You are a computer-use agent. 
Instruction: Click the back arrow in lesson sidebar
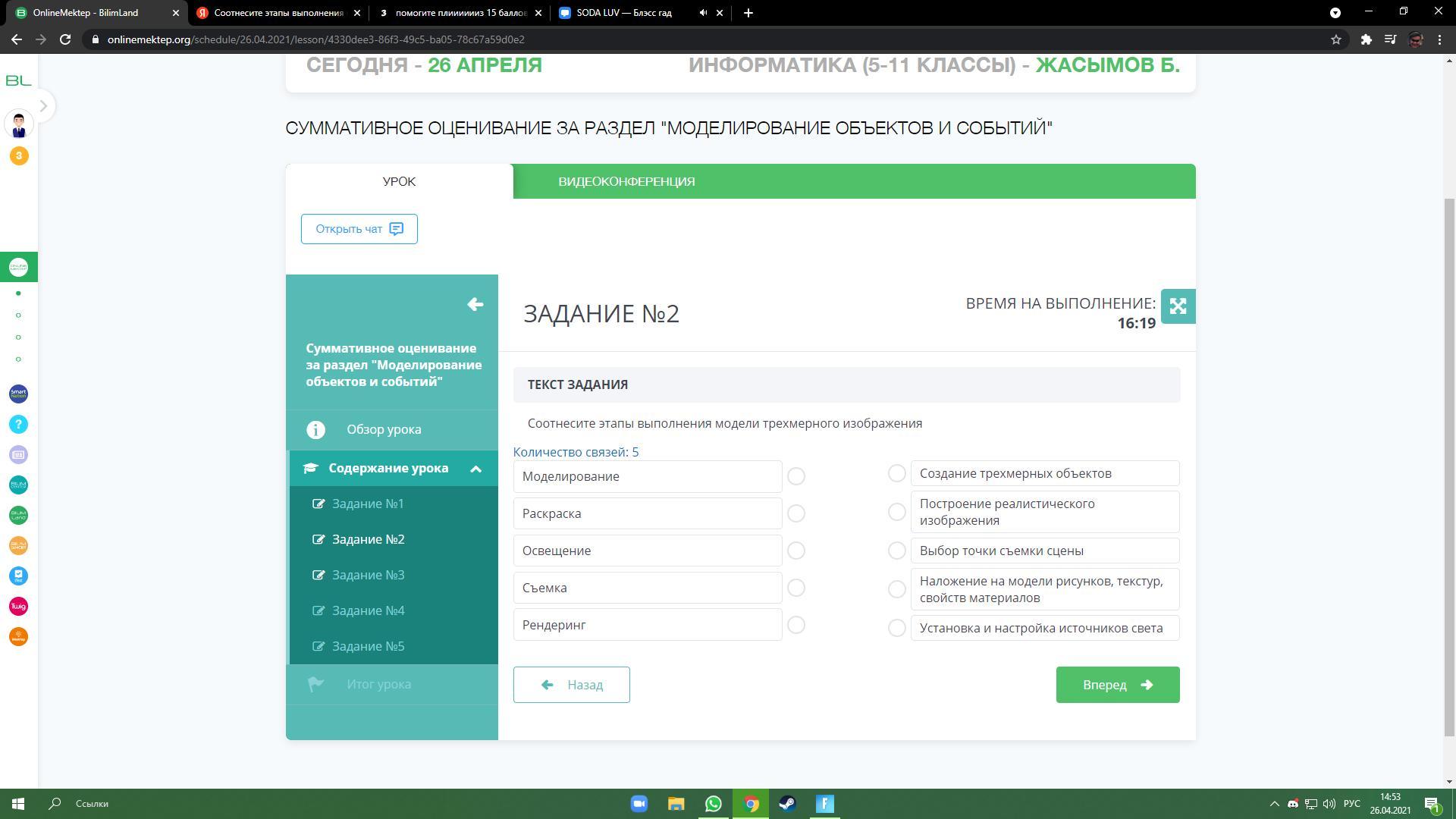click(x=475, y=305)
